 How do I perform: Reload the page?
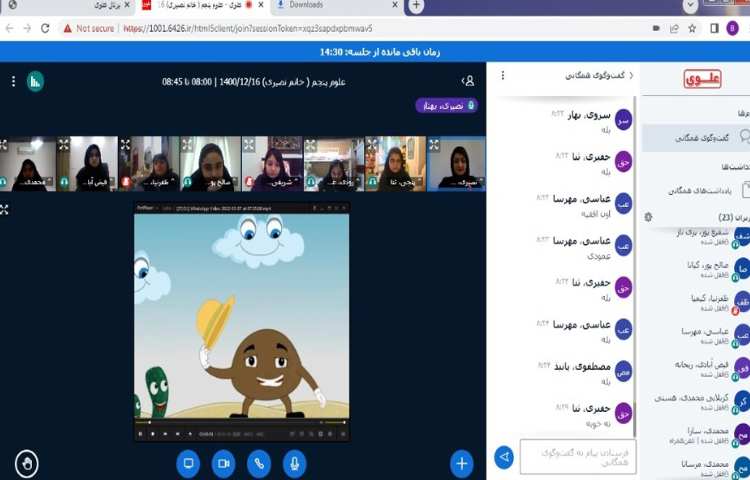point(45,28)
